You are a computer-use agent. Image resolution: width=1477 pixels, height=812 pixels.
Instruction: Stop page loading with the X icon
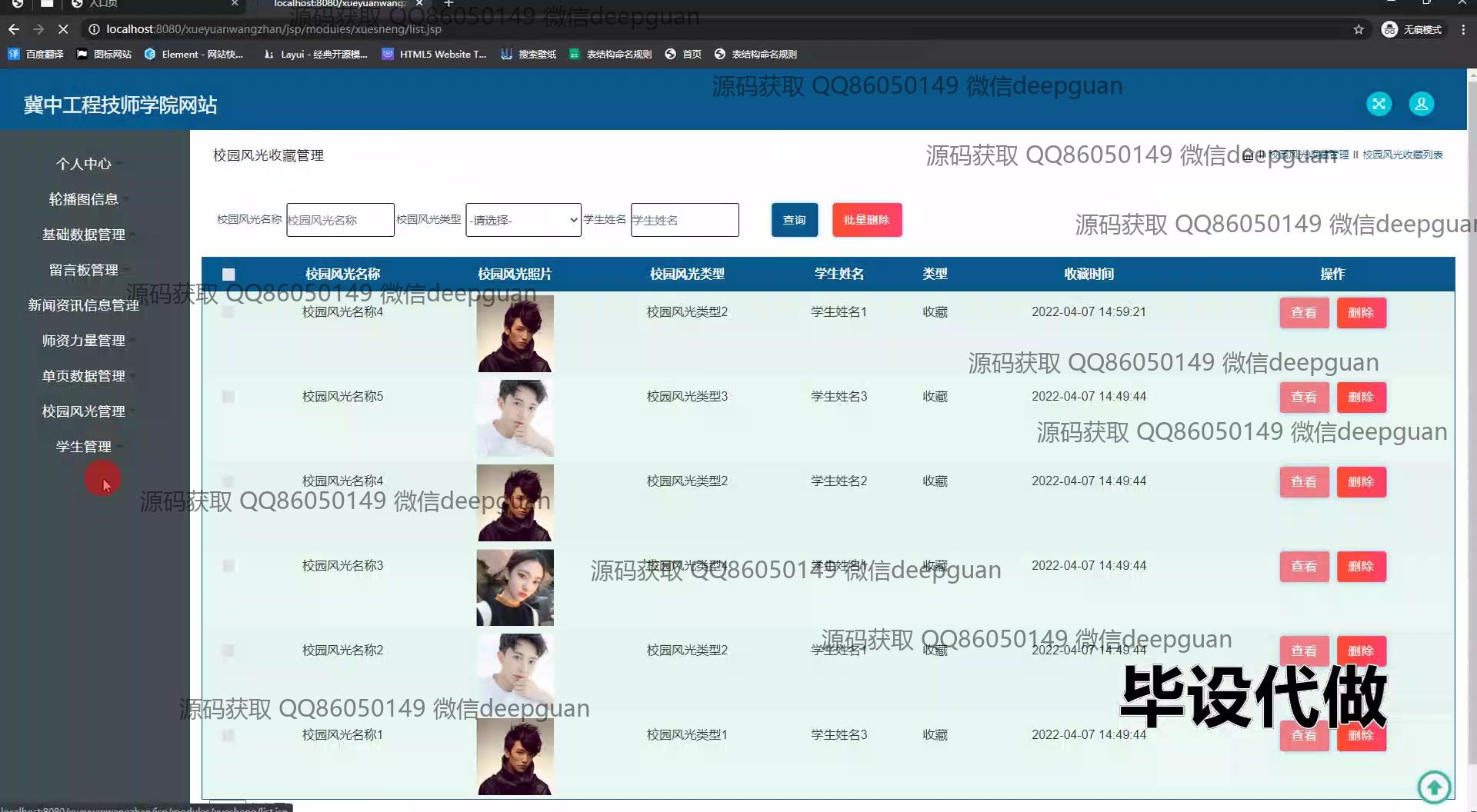[63, 29]
